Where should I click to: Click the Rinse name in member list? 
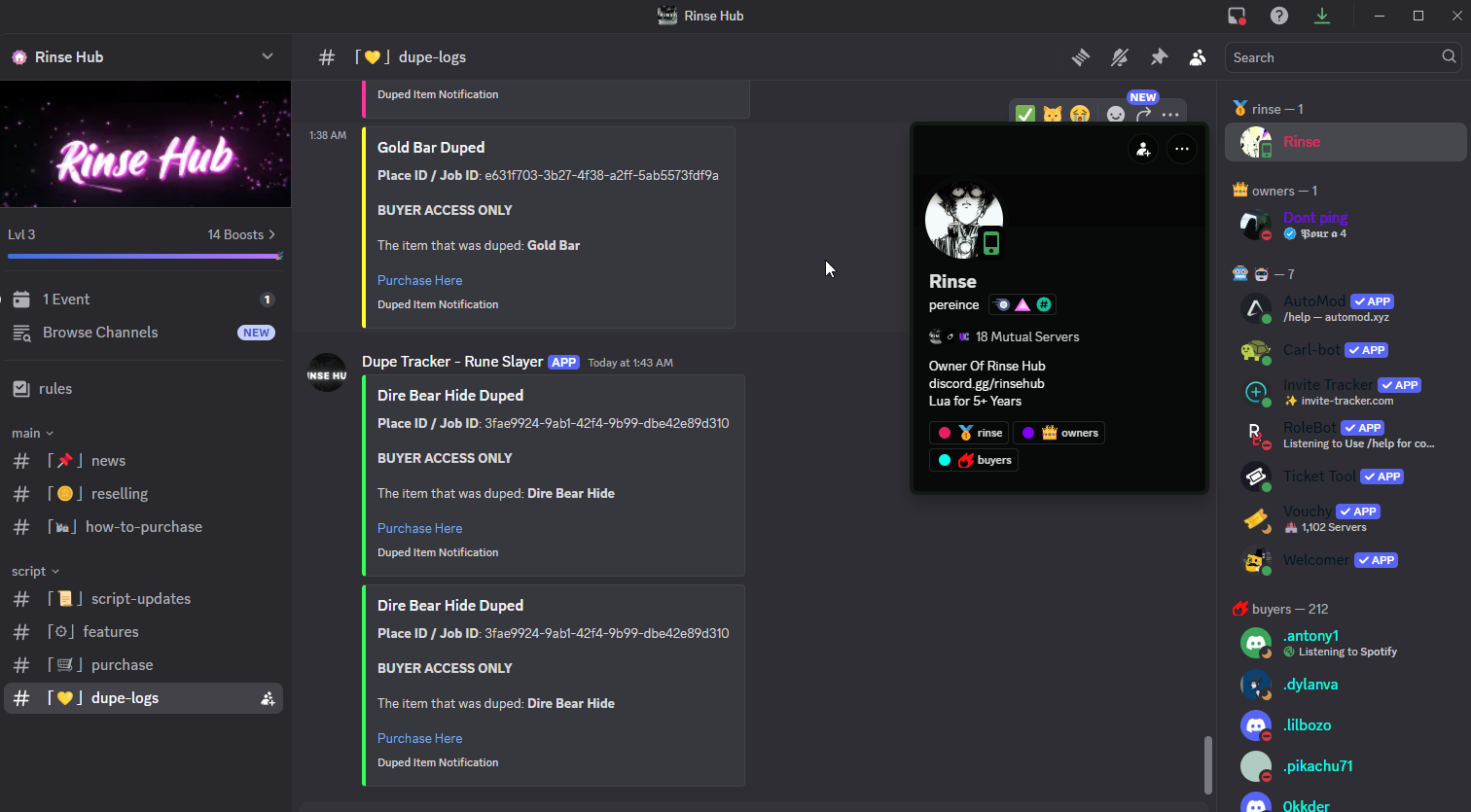click(1302, 142)
